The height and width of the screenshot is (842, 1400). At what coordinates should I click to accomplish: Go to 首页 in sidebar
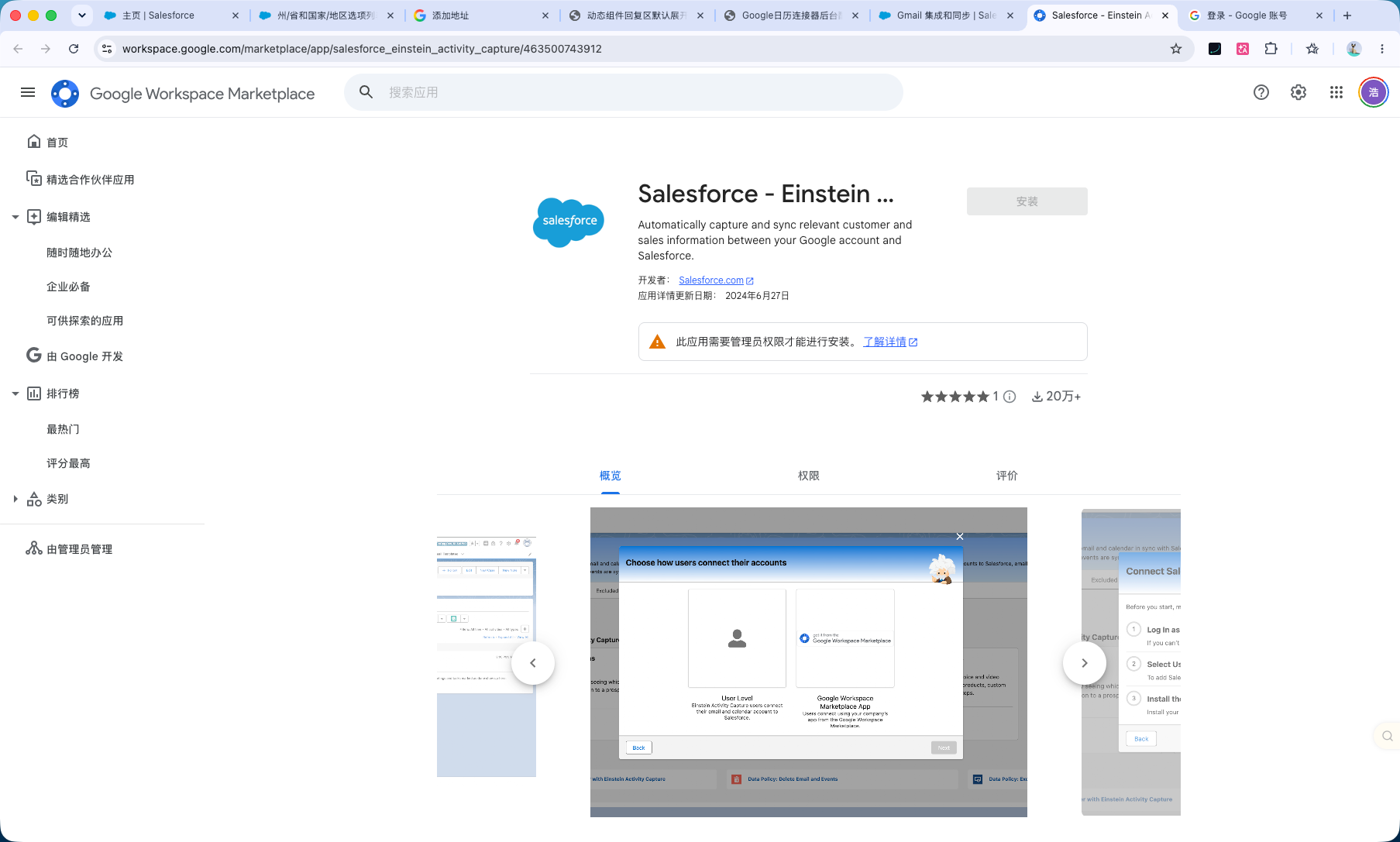coord(57,143)
